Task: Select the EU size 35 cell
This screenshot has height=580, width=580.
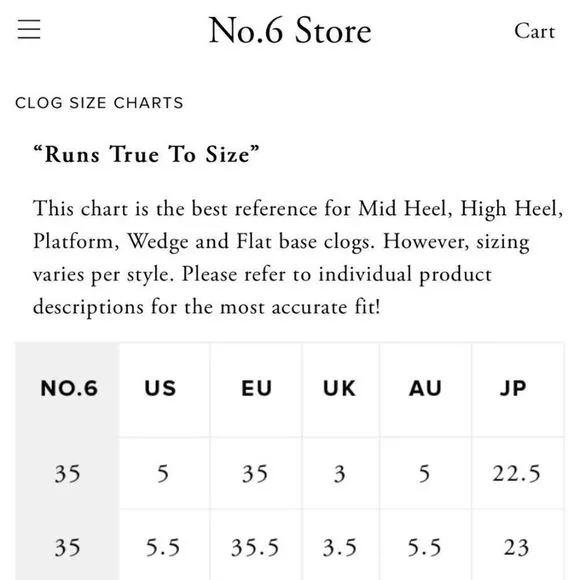Action: 255,473
